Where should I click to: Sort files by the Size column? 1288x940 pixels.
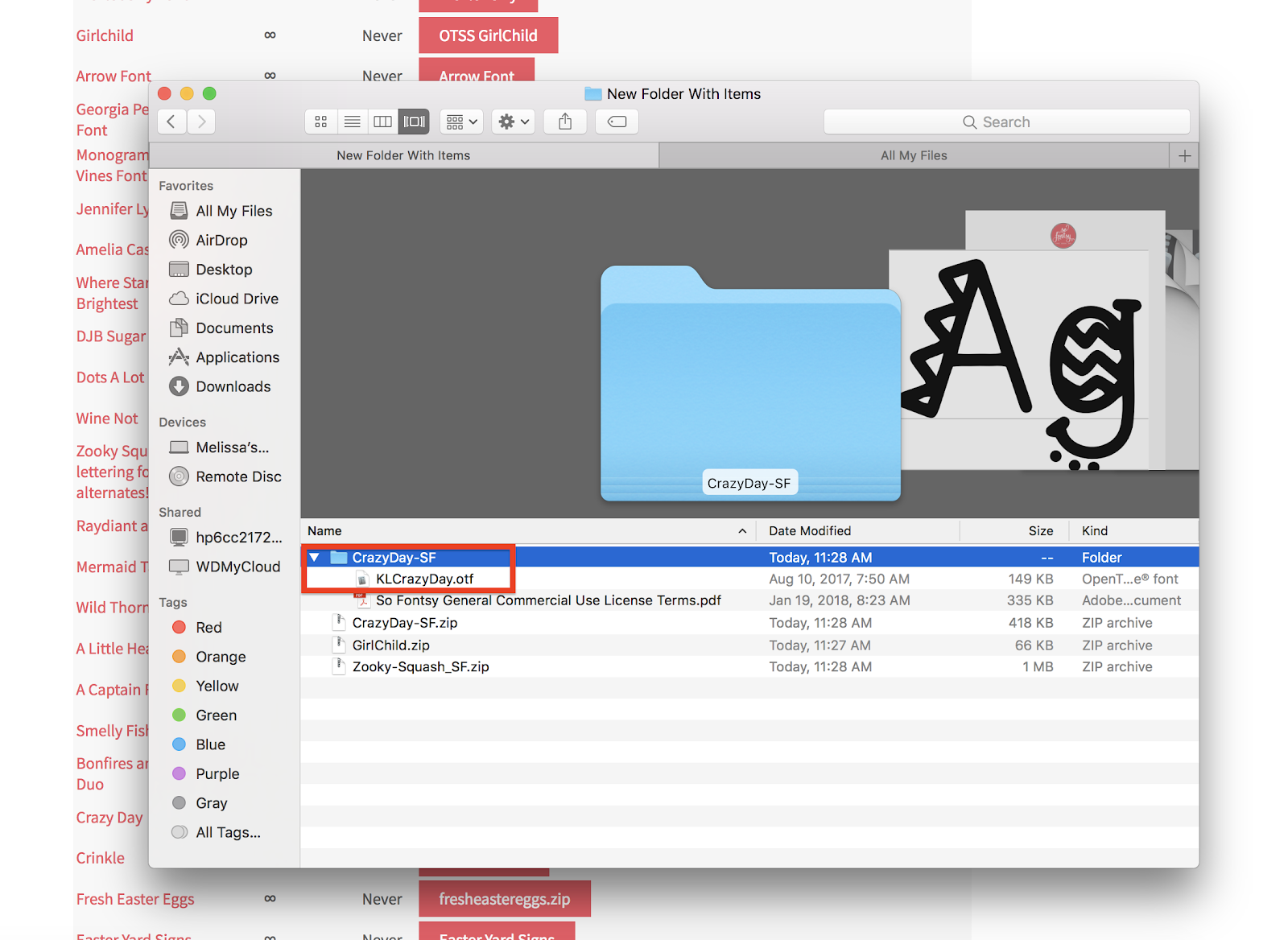click(1014, 531)
